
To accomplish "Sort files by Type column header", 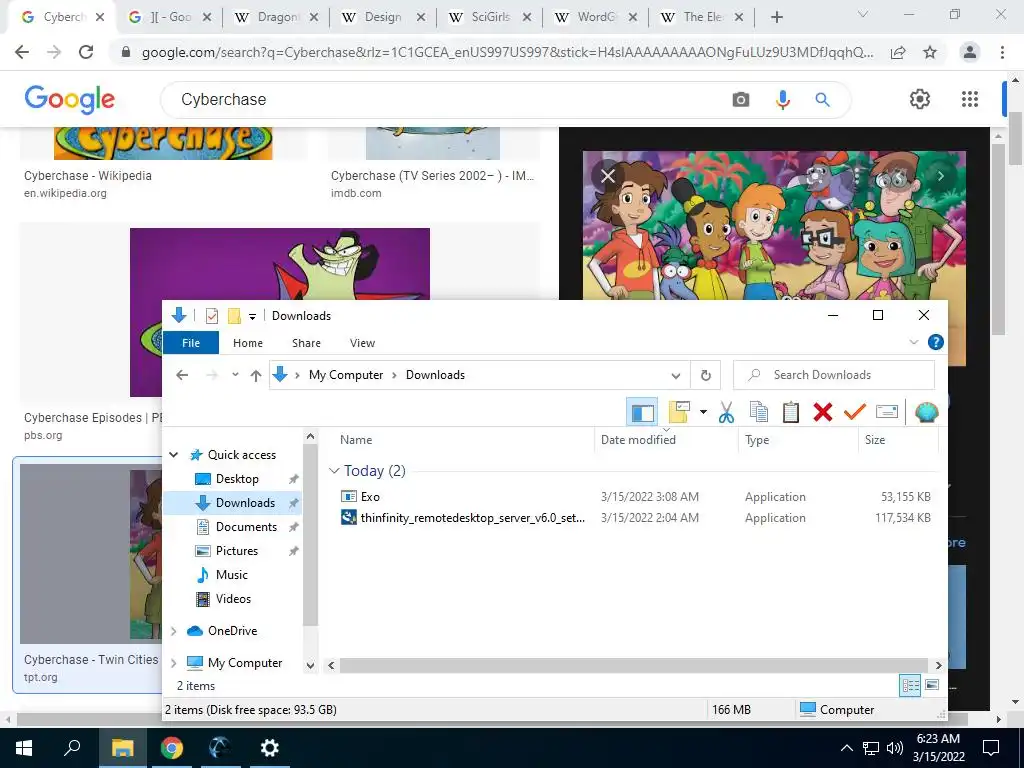I will pyautogui.click(x=757, y=440).
